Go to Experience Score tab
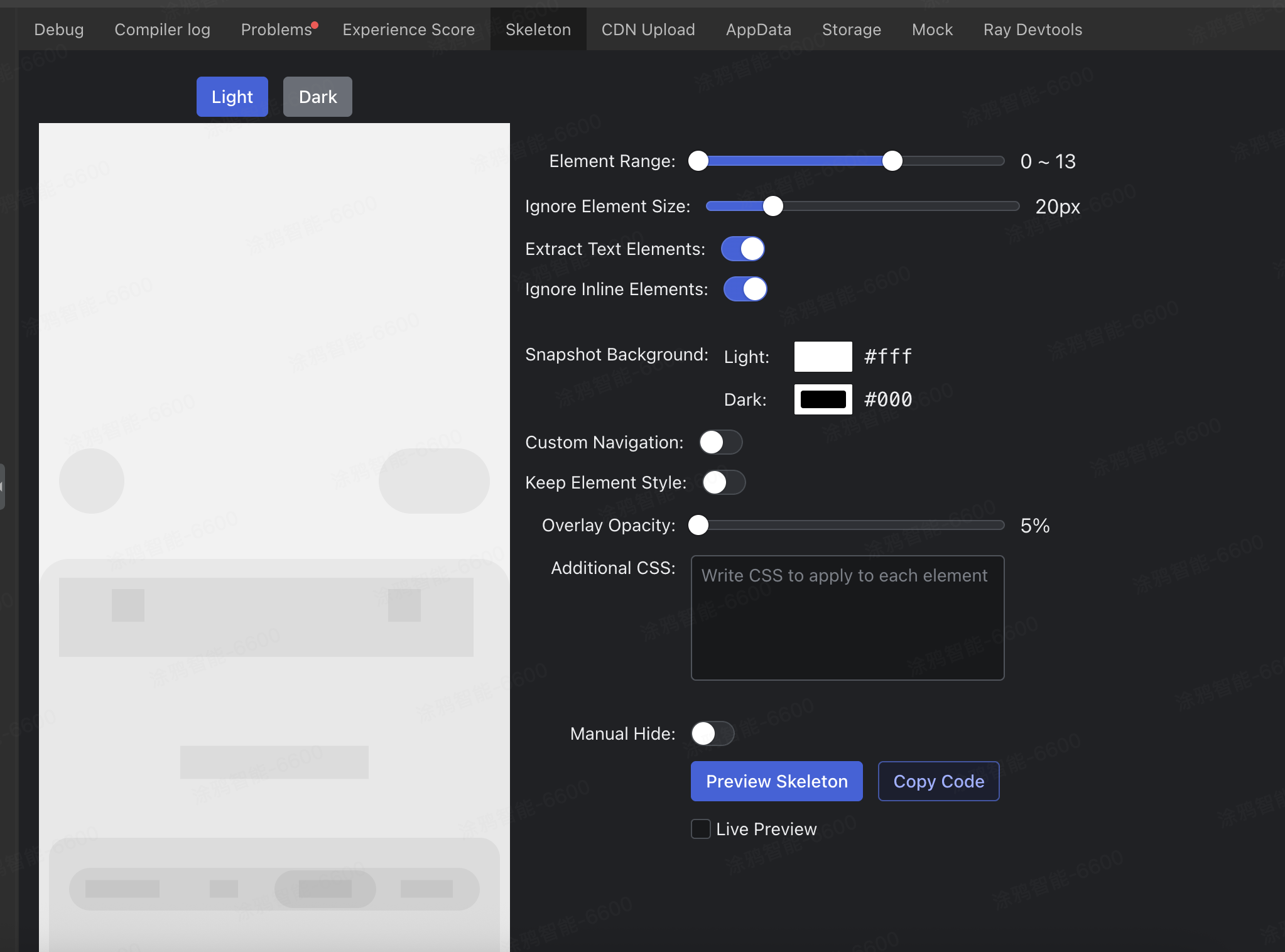1285x952 pixels. click(409, 30)
